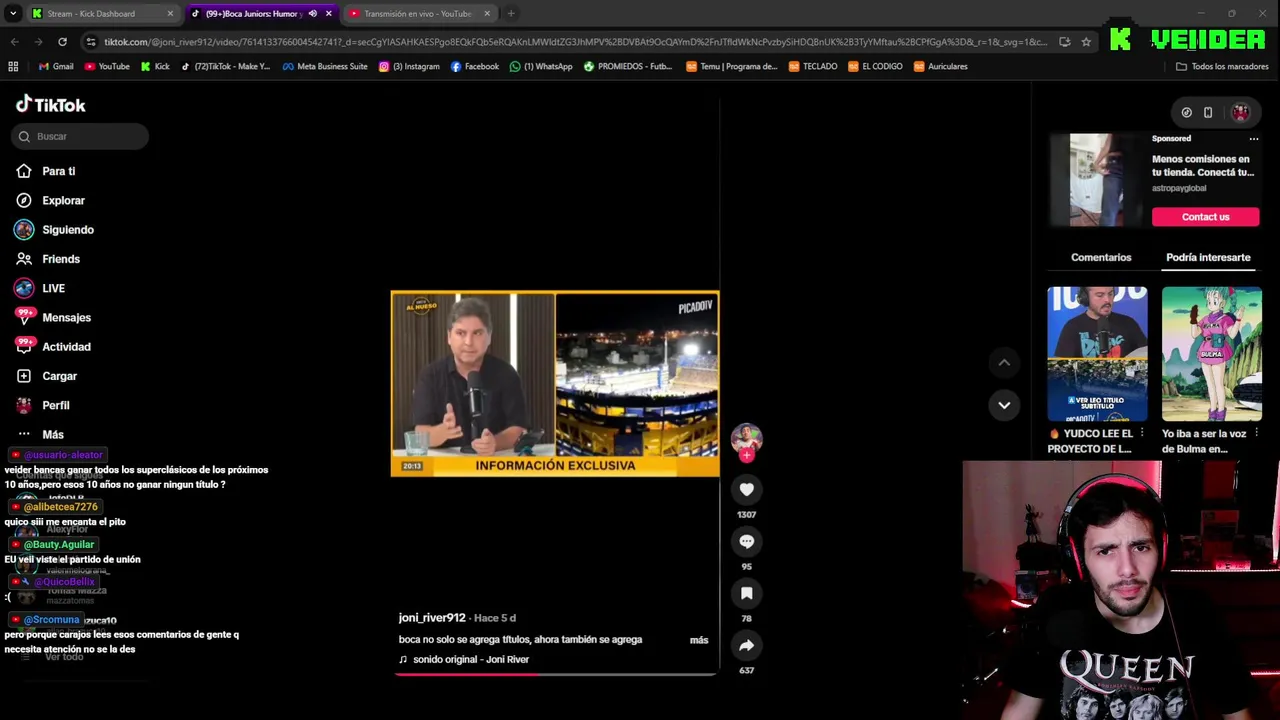Open the (3) Instagram bookmark
This screenshot has width=1280, height=720.
click(x=409, y=67)
